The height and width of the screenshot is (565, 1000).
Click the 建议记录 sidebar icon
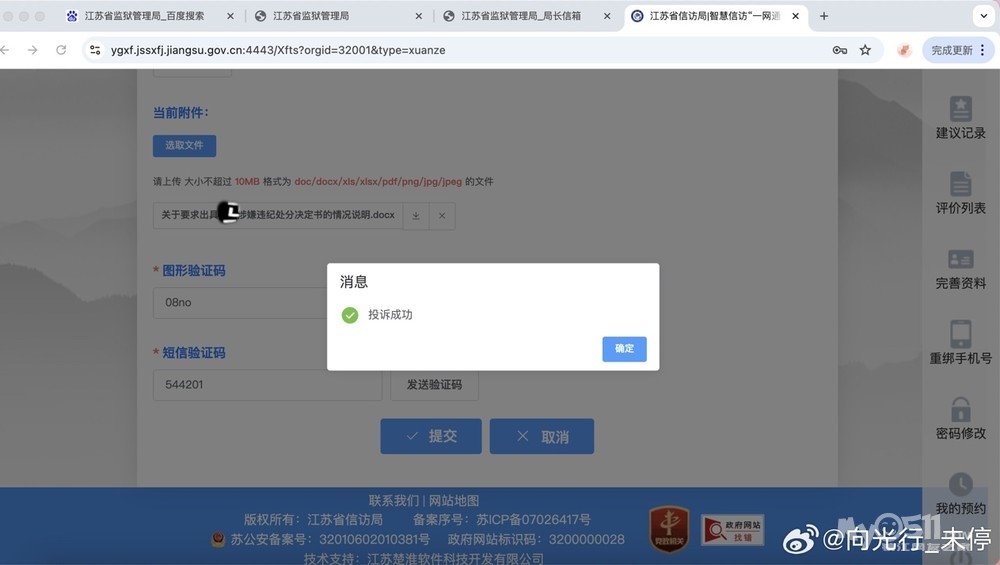click(960, 109)
